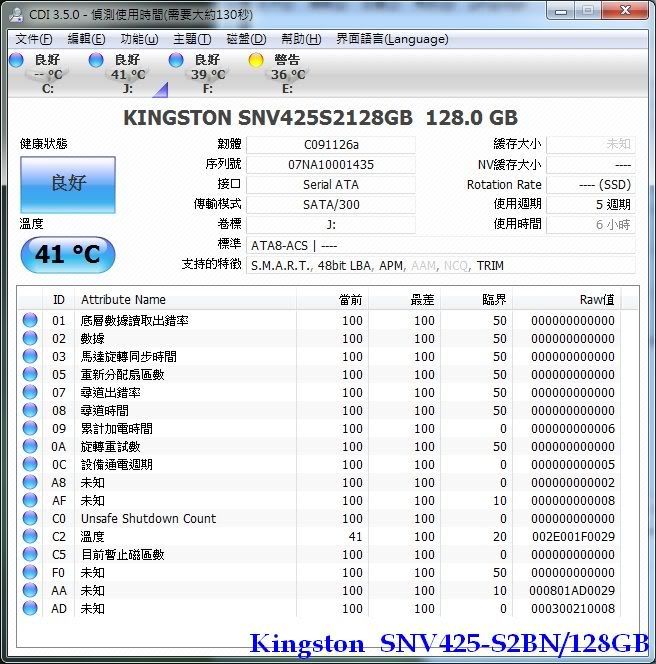Viewport: 656px width, 664px height.
Task: Open the 磁盤(D) menu
Action: pos(246,39)
